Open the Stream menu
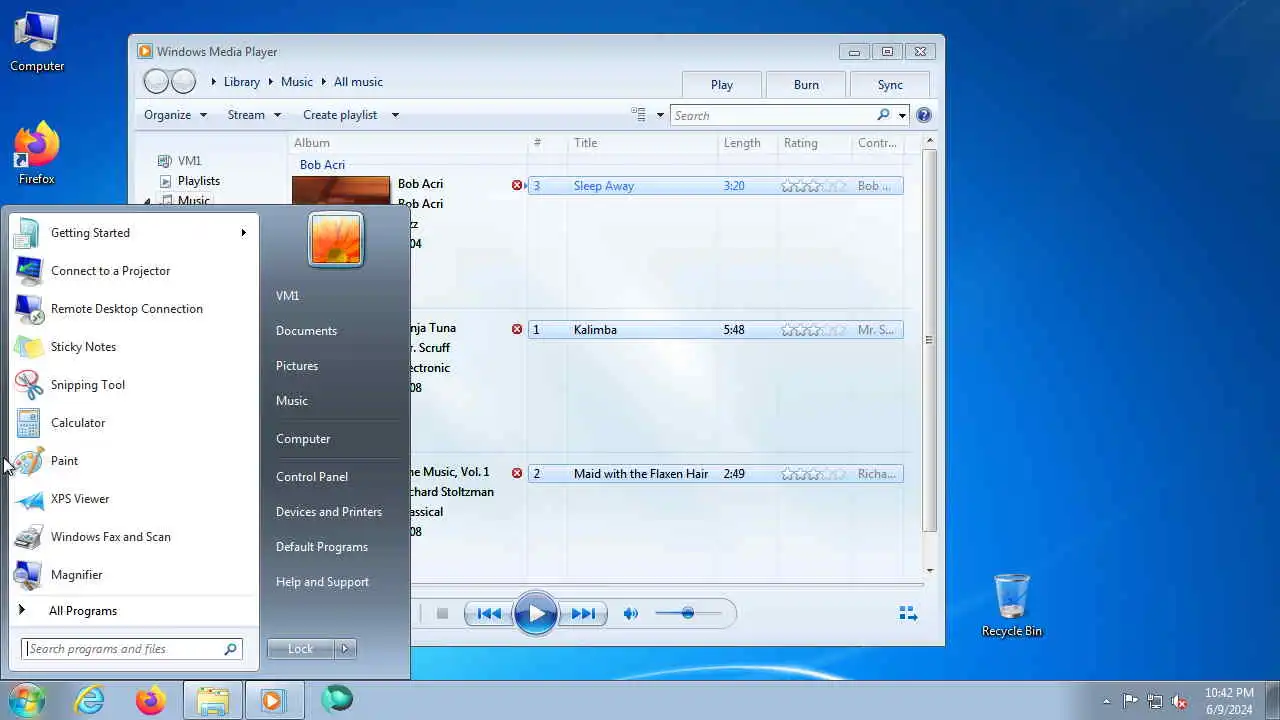Viewport: 1280px width, 720px height. click(x=254, y=115)
